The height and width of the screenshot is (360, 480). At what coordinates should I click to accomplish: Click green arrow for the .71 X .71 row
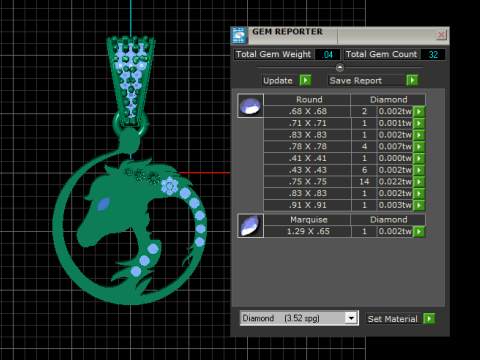tap(419, 123)
